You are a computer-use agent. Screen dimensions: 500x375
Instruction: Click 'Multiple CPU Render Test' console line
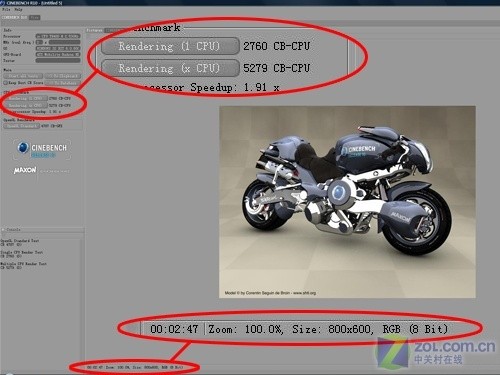coord(23,264)
